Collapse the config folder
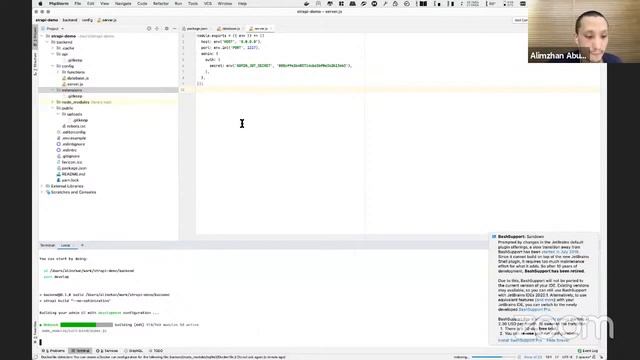The image size is (640, 360). pos(53,66)
